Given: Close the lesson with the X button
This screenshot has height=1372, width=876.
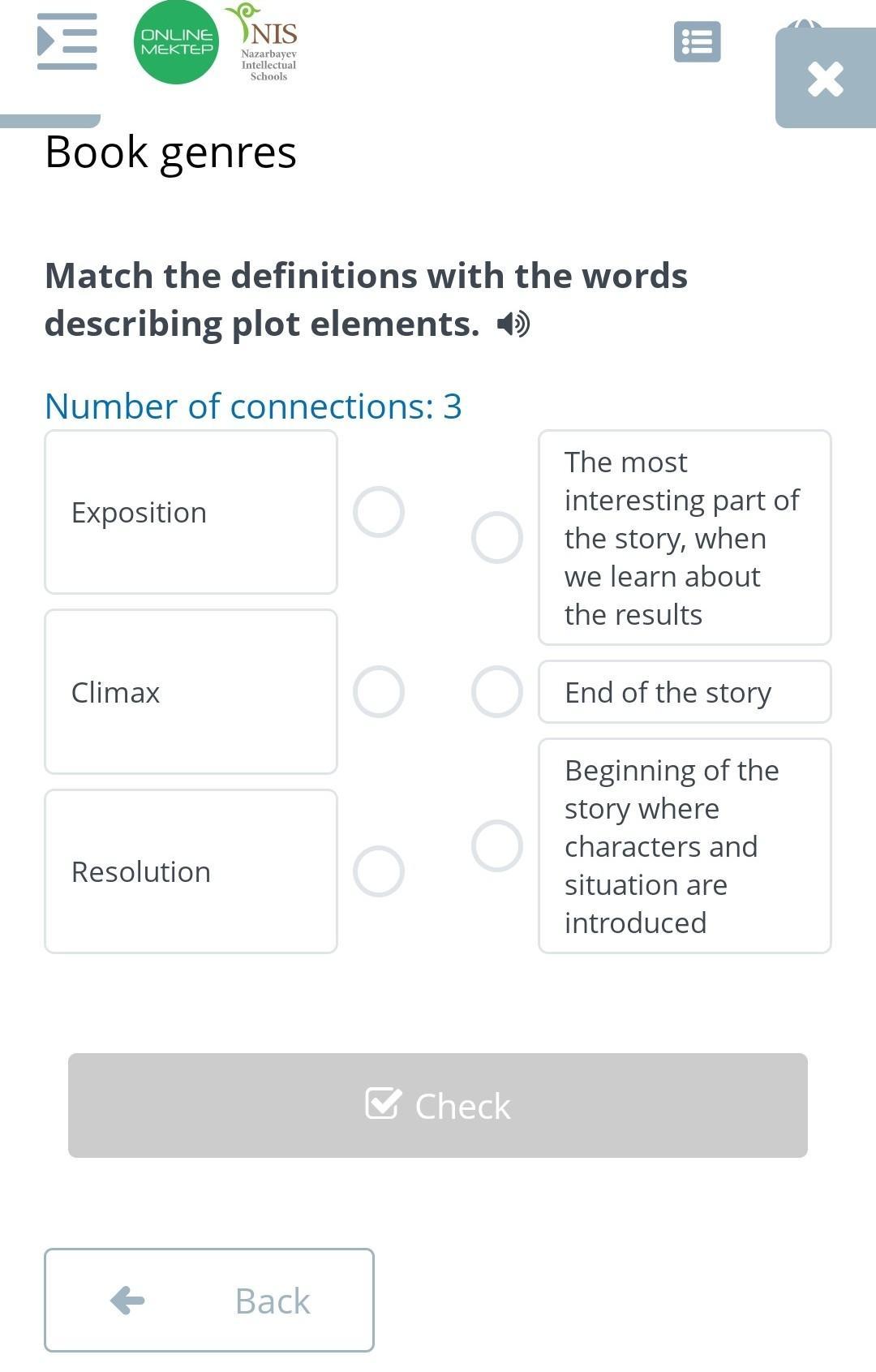Looking at the screenshot, I should (826, 78).
